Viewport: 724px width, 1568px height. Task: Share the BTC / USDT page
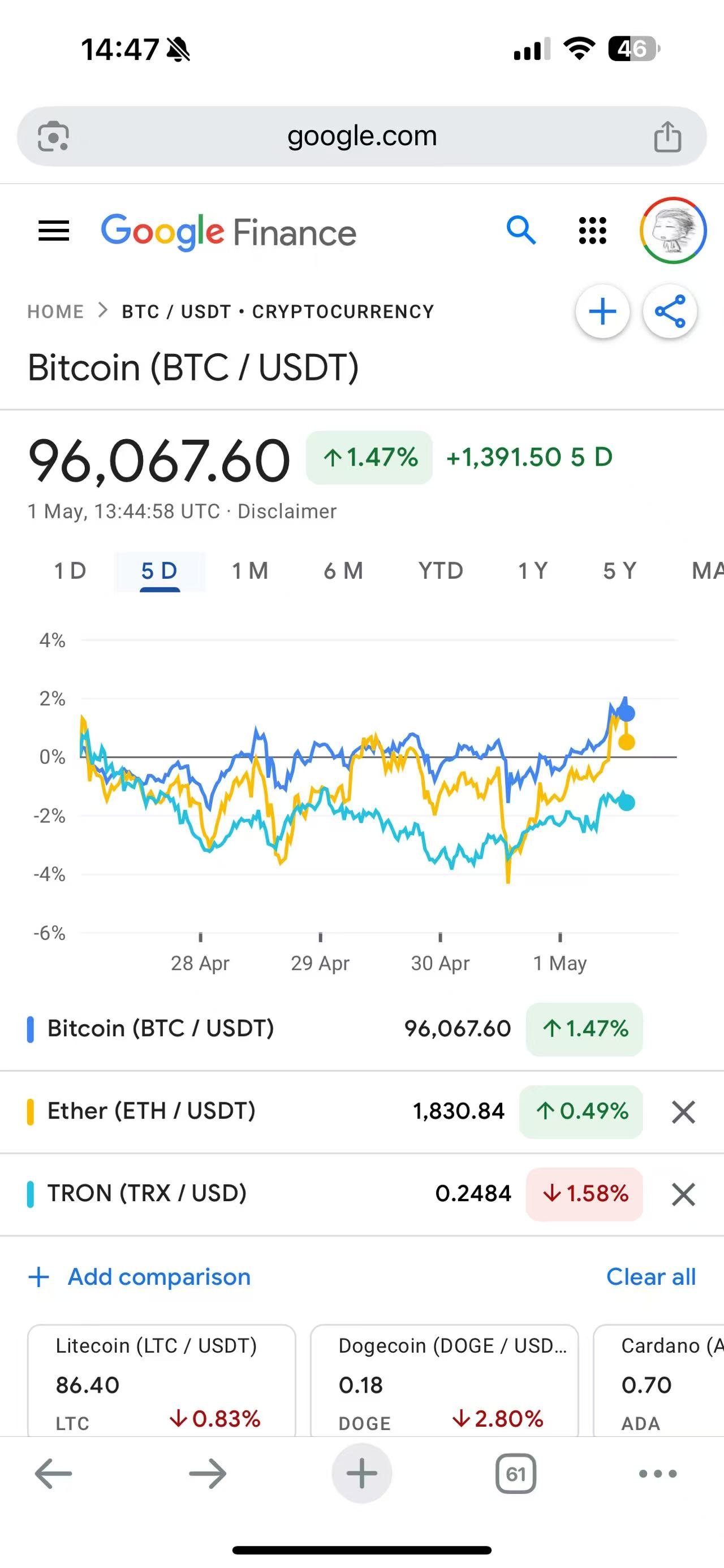[x=670, y=311]
